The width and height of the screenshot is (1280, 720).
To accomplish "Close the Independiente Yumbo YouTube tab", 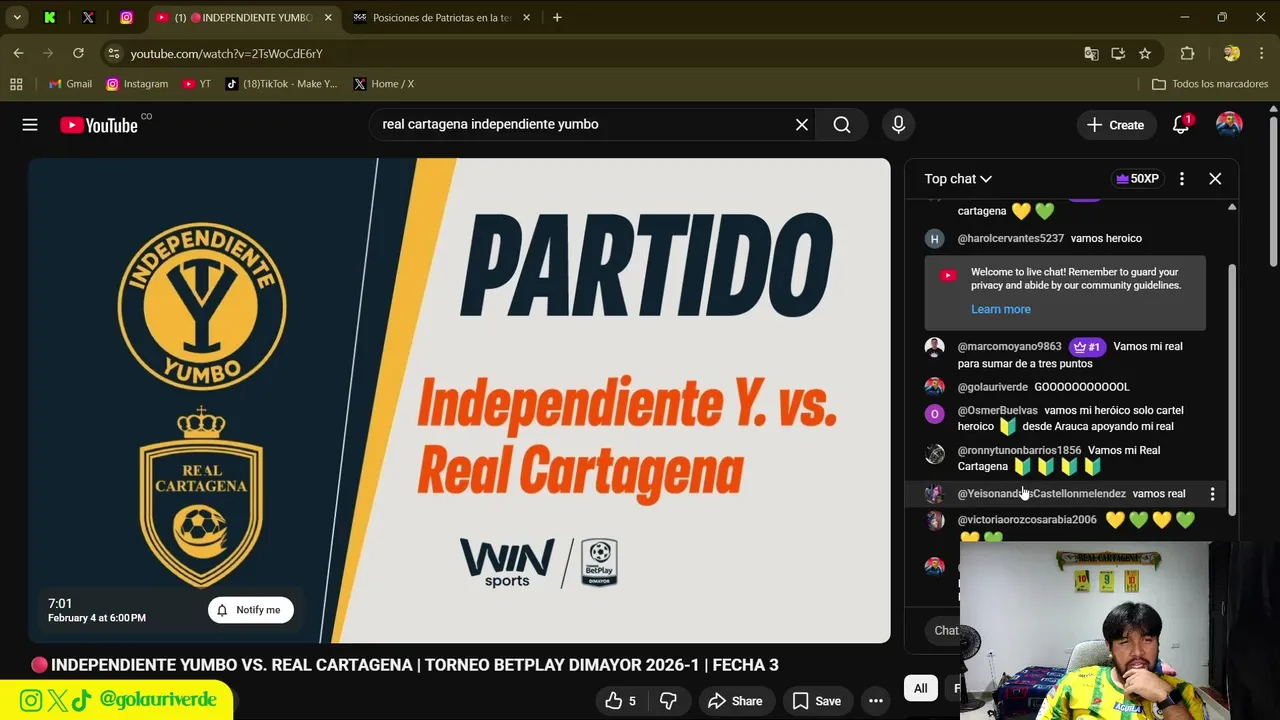I will tap(328, 17).
